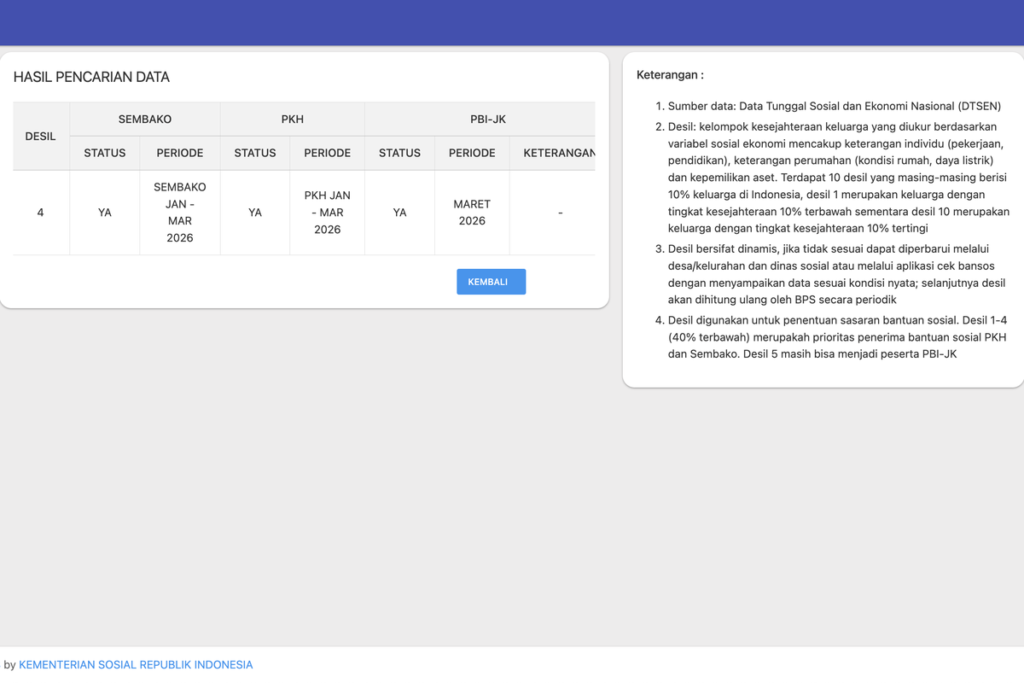This screenshot has height=683, width=1024.
Task: Click the KEMBALI button
Action: [x=490, y=282]
